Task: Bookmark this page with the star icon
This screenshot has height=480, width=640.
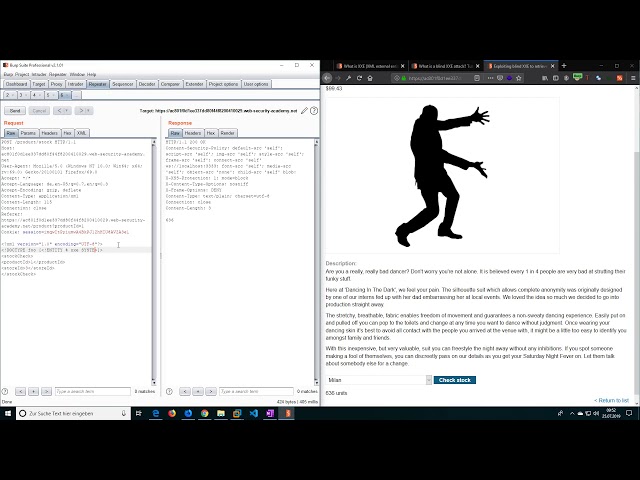Action: 519,78
